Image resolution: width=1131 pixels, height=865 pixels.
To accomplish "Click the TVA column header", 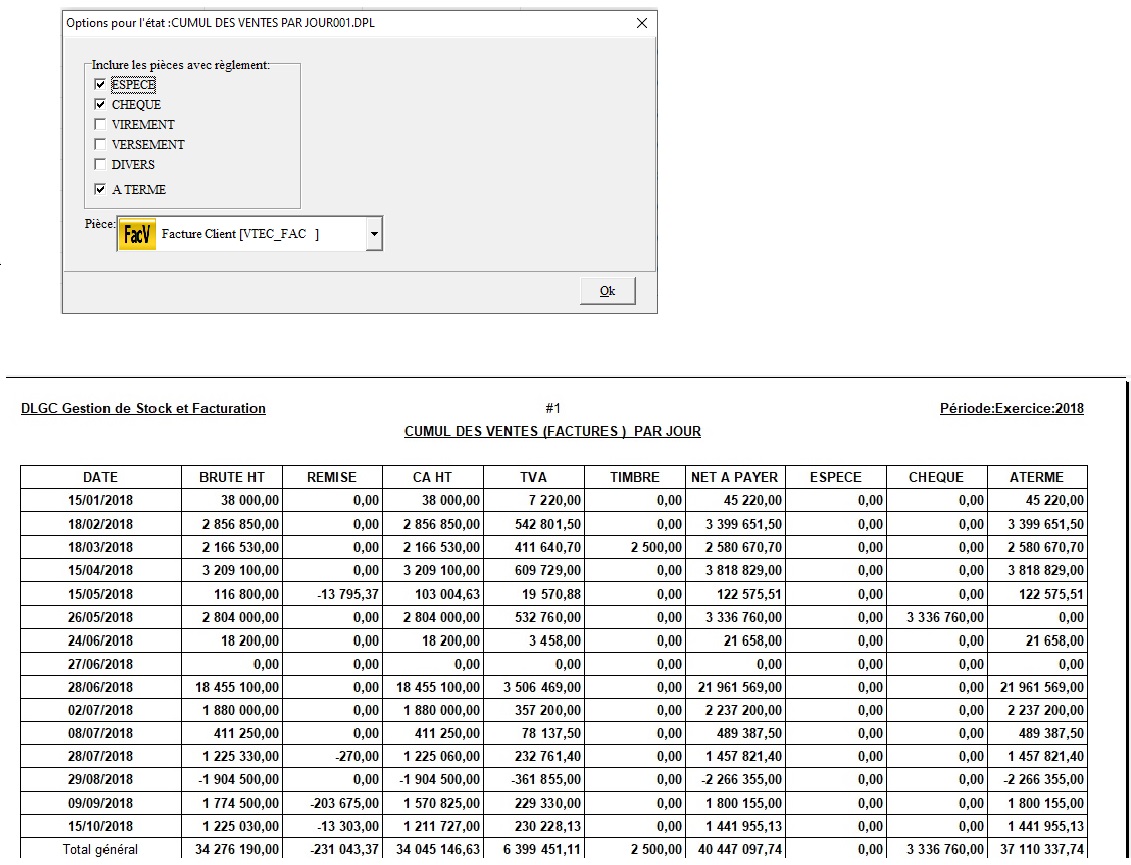I will pyautogui.click(x=534, y=477).
